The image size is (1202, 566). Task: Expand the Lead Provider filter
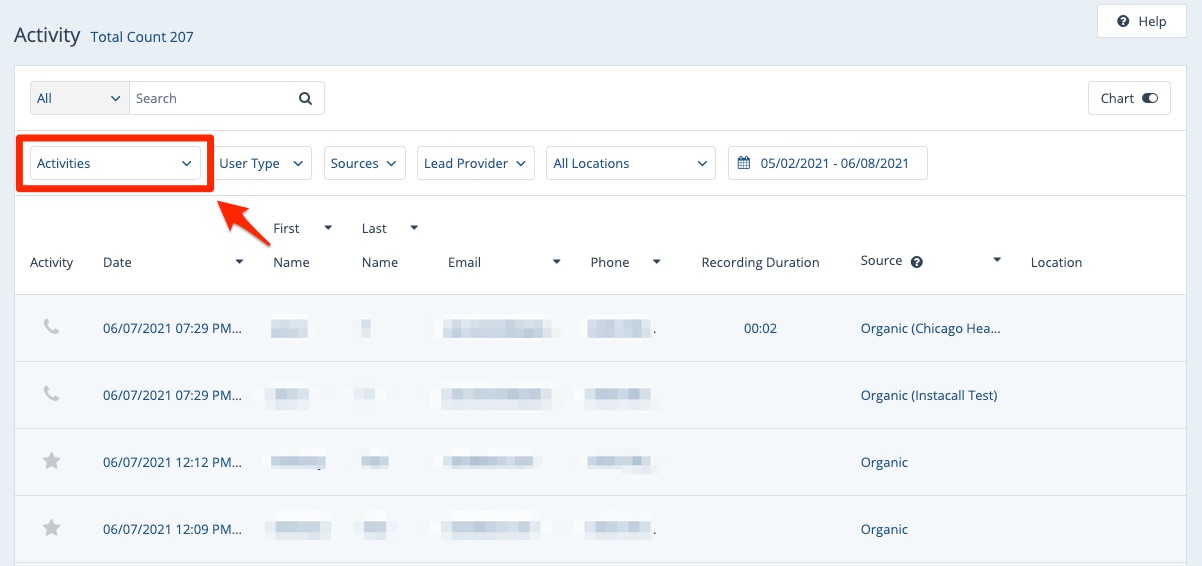pos(475,163)
